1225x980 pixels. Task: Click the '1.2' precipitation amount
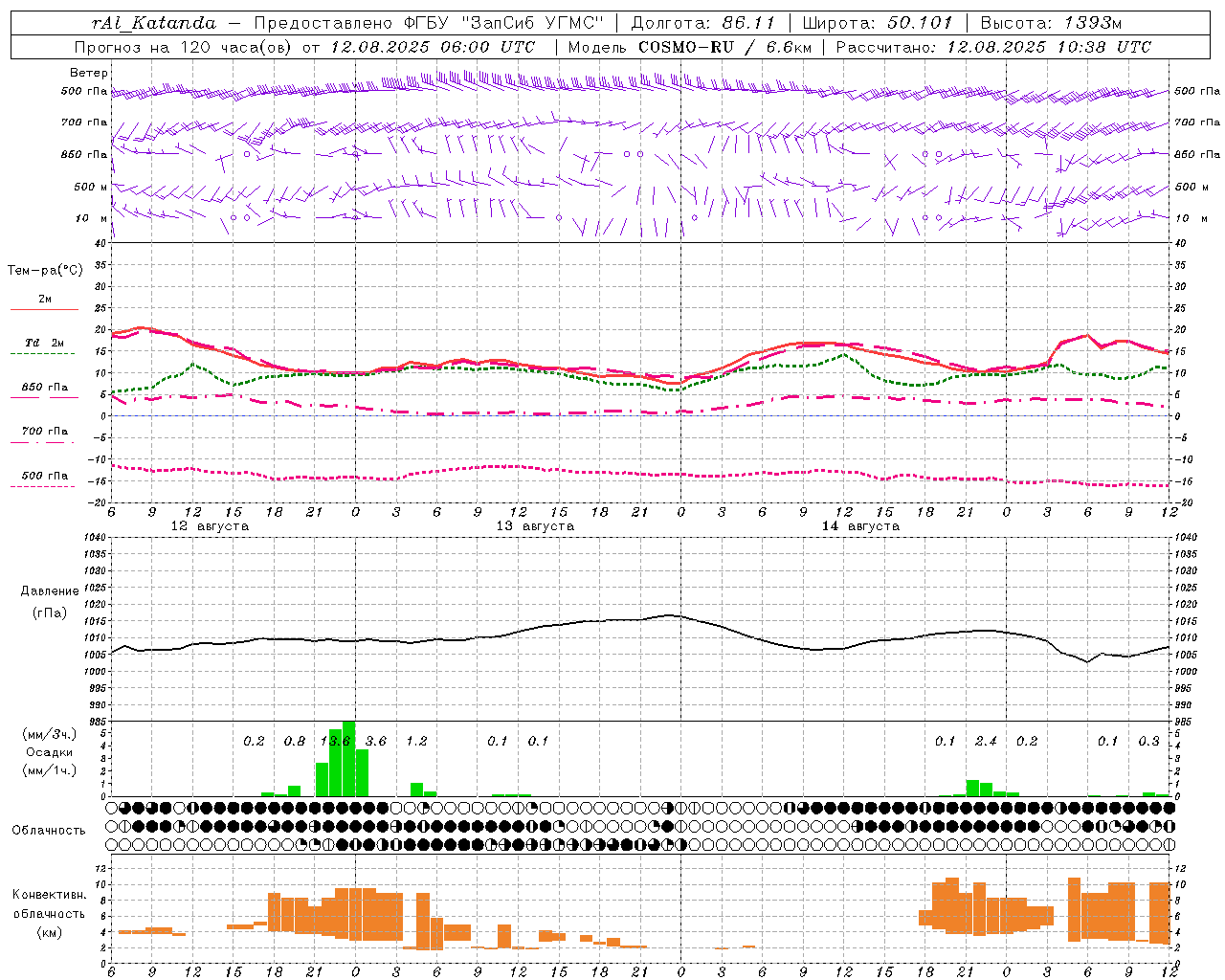coord(416,741)
